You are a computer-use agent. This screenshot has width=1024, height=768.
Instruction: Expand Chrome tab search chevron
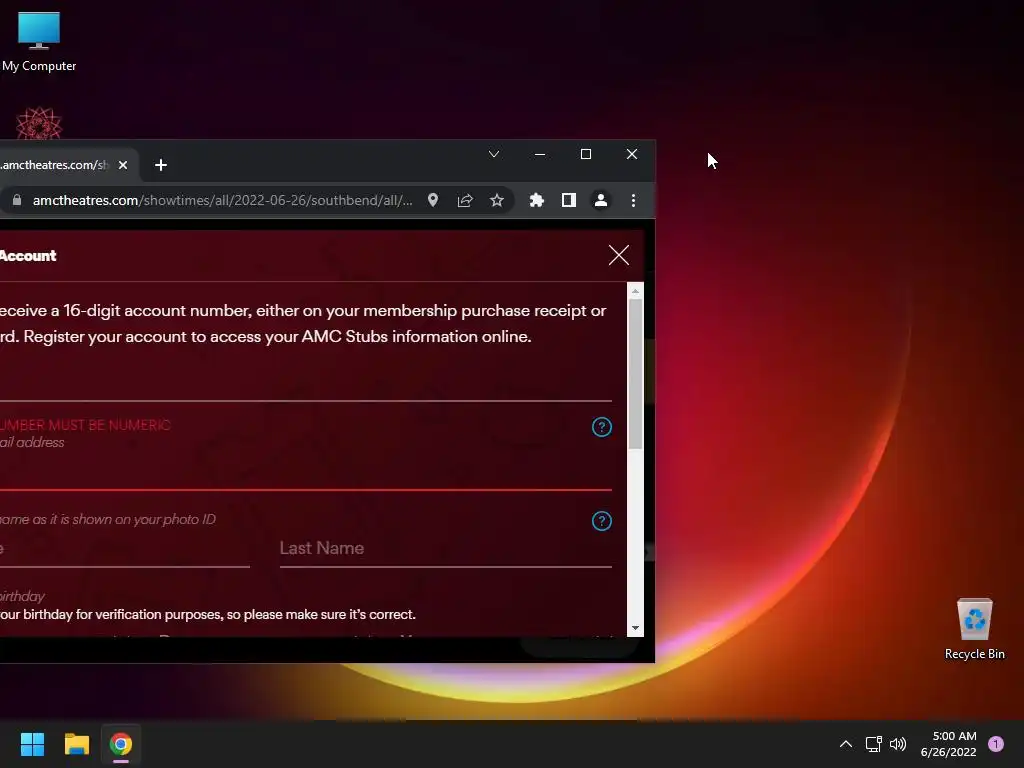[494, 154]
